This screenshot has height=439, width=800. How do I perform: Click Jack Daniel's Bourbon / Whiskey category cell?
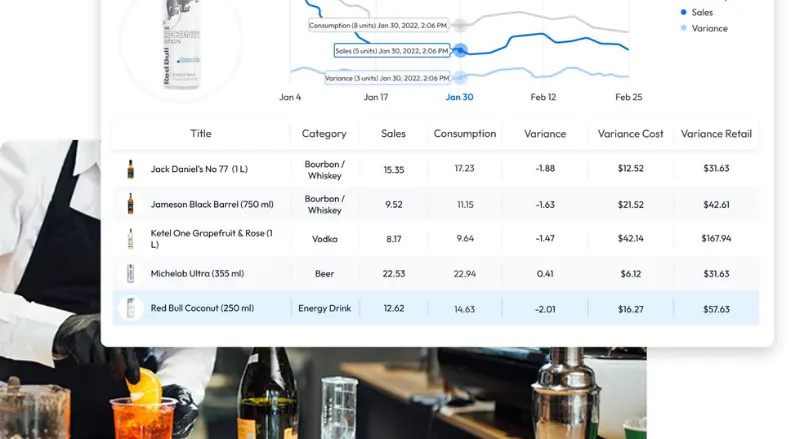(324, 170)
